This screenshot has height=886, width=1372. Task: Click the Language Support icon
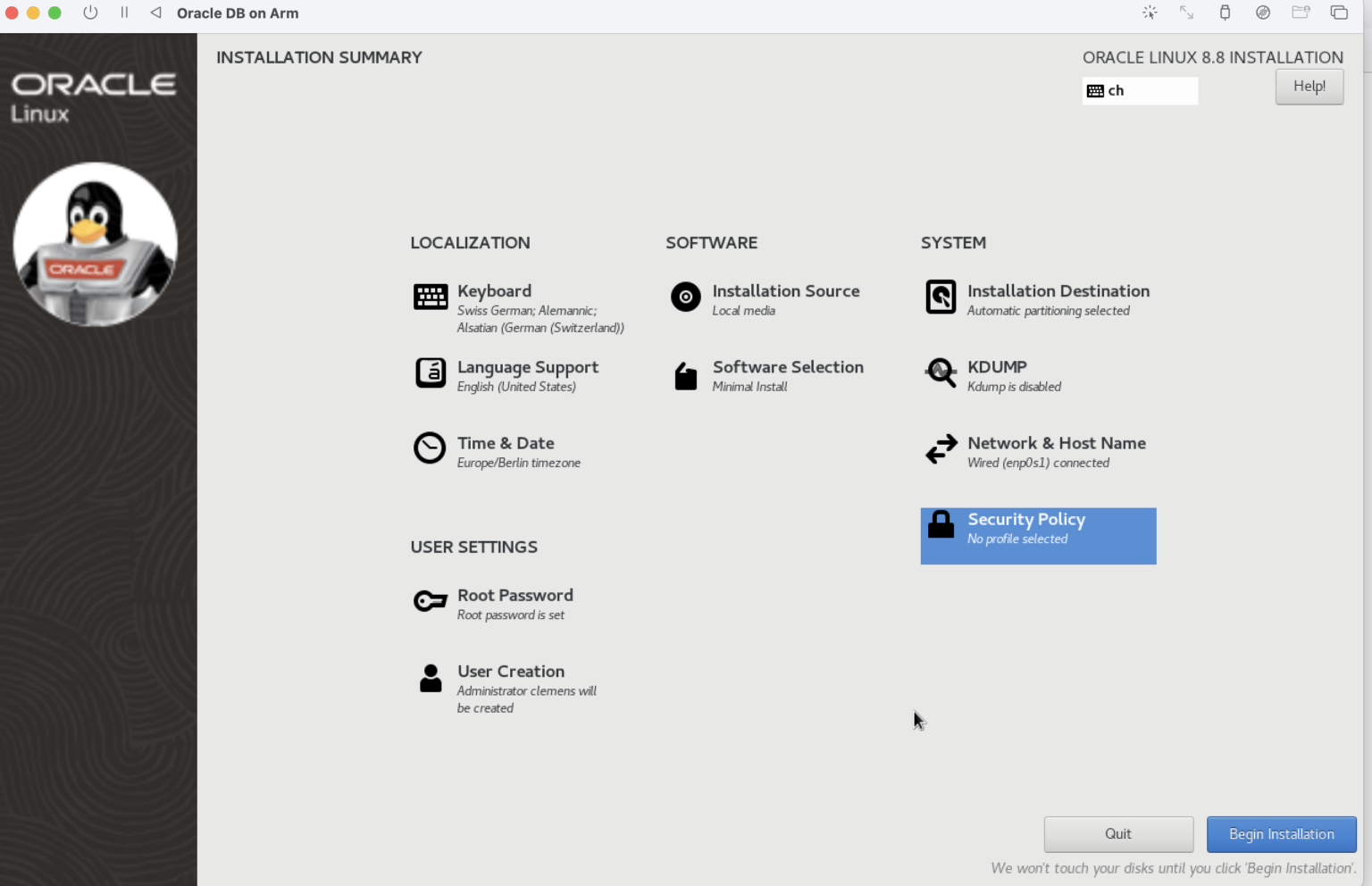[431, 372]
